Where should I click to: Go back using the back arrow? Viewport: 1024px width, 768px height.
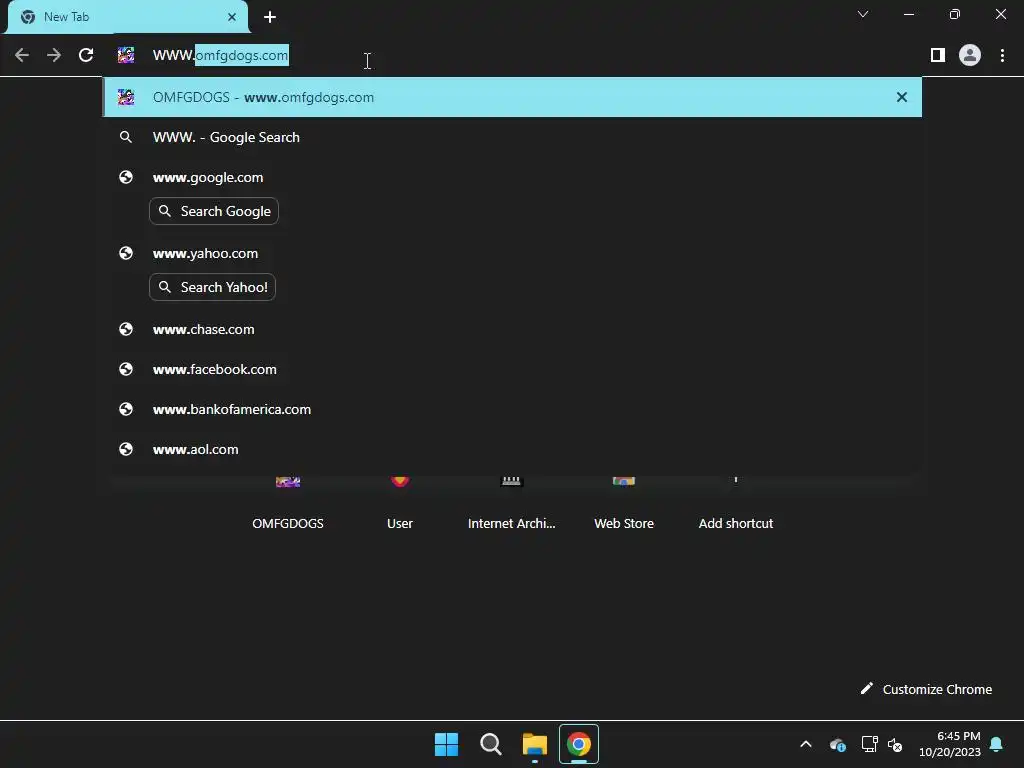pos(22,56)
